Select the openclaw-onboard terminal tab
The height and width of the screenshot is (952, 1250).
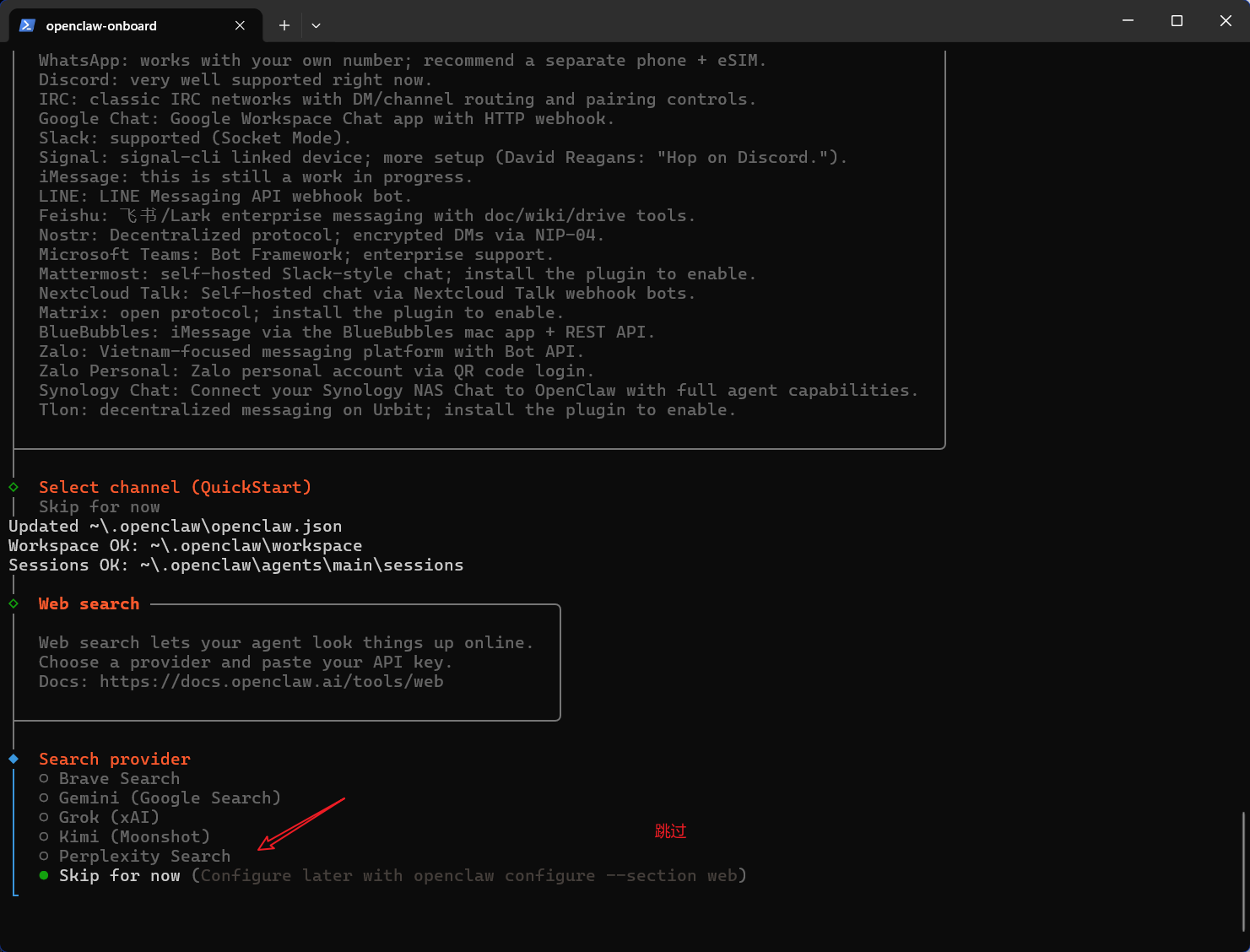(x=135, y=25)
